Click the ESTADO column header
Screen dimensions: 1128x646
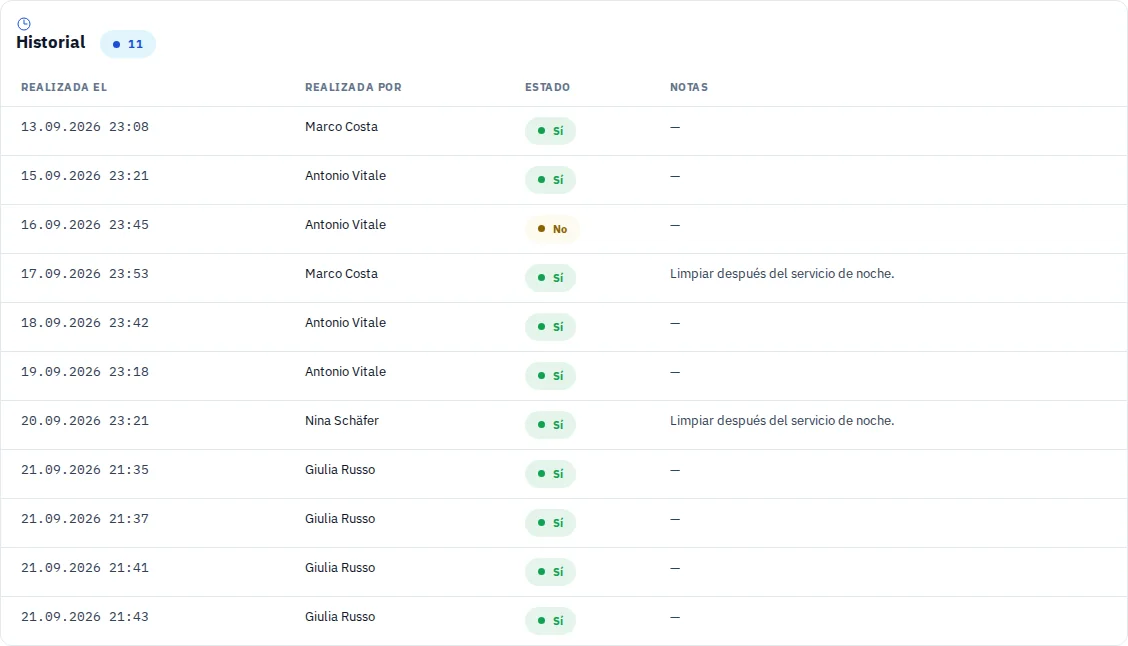(x=547, y=87)
